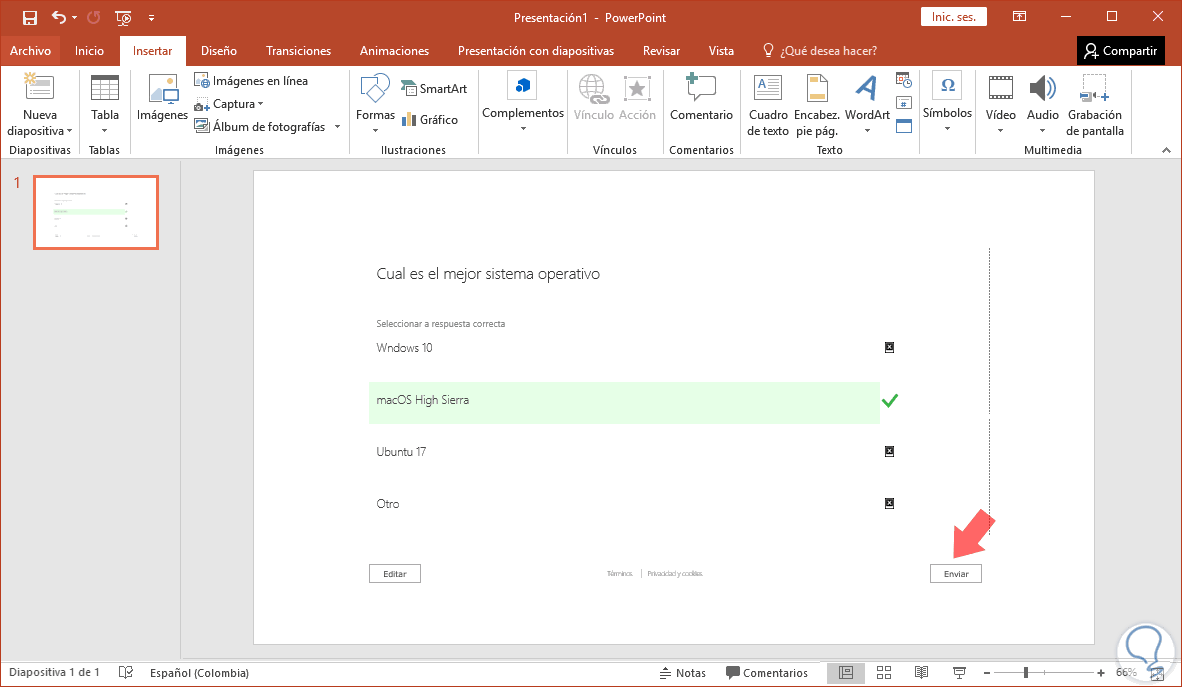This screenshot has width=1182, height=687.
Task: Click the Editar button on slide
Action: (x=395, y=574)
